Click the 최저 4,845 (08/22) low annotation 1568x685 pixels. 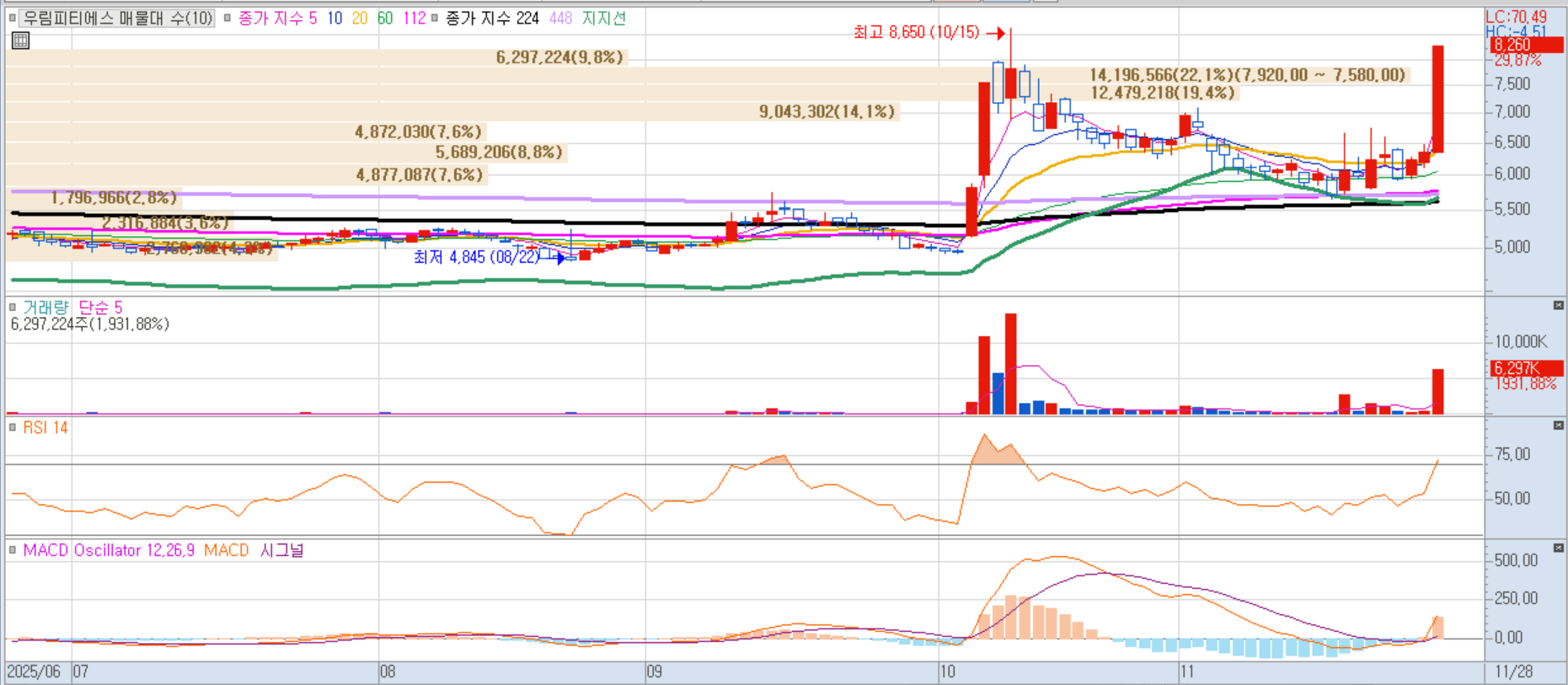point(476,256)
